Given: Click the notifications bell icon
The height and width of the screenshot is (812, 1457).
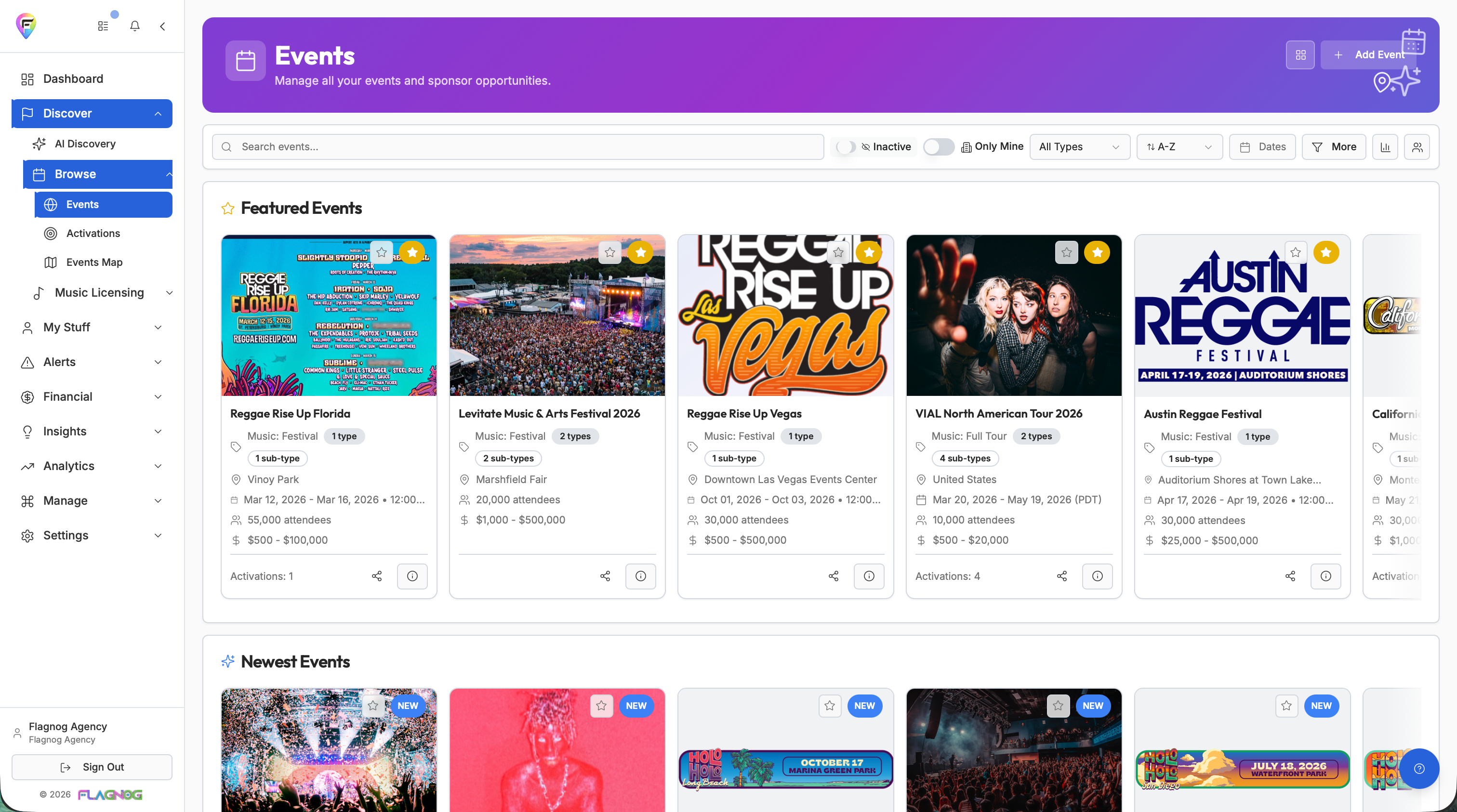Looking at the screenshot, I should tap(134, 26).
